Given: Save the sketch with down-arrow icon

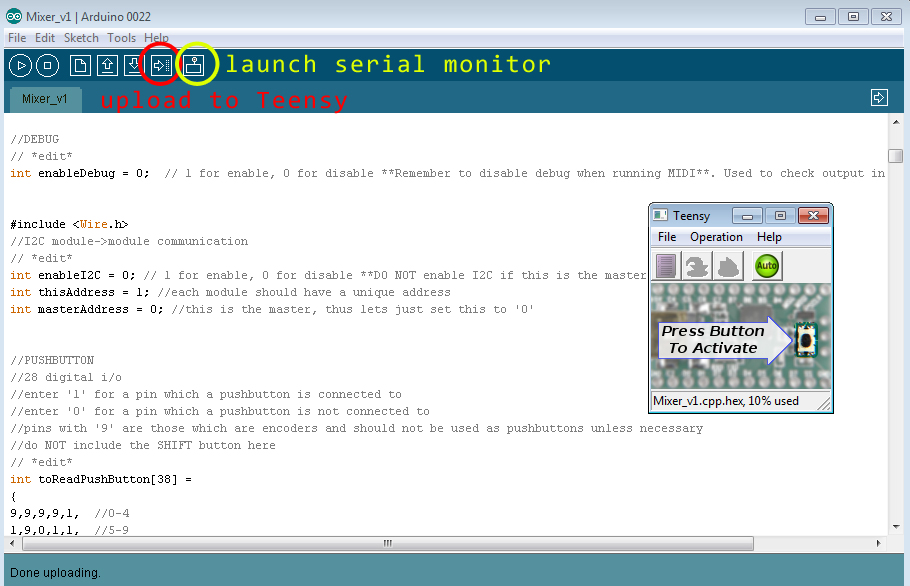Looking at the screenshot, I should pyautogui.click(x=133, y=66).
